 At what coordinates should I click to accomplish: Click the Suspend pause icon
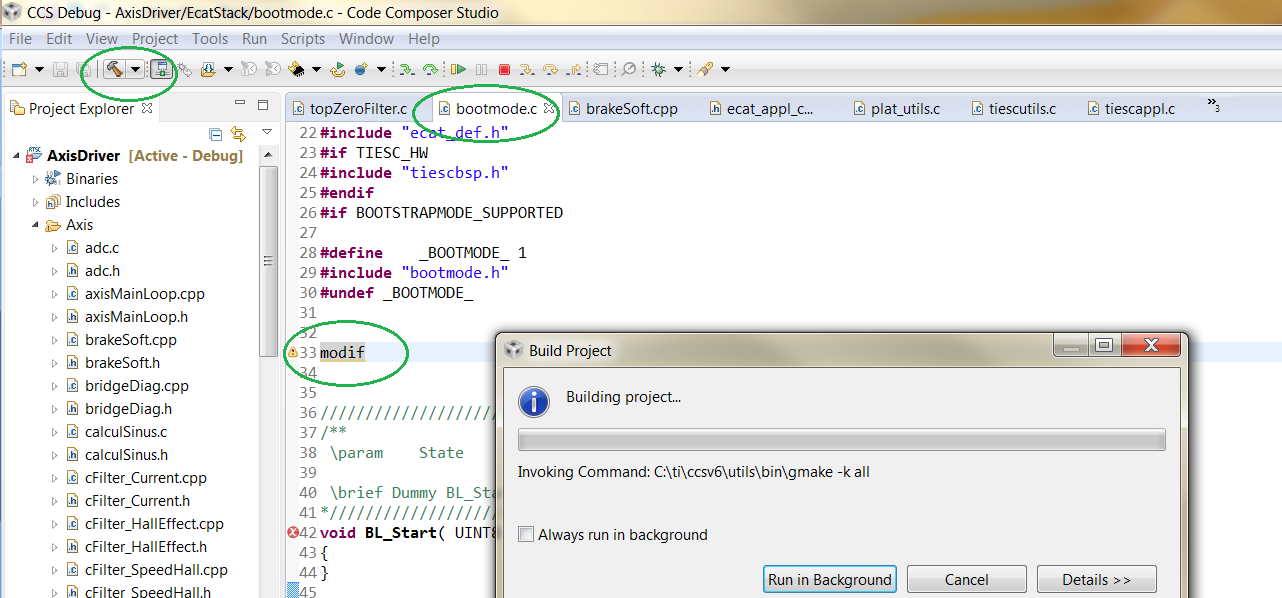click(481, 69)
